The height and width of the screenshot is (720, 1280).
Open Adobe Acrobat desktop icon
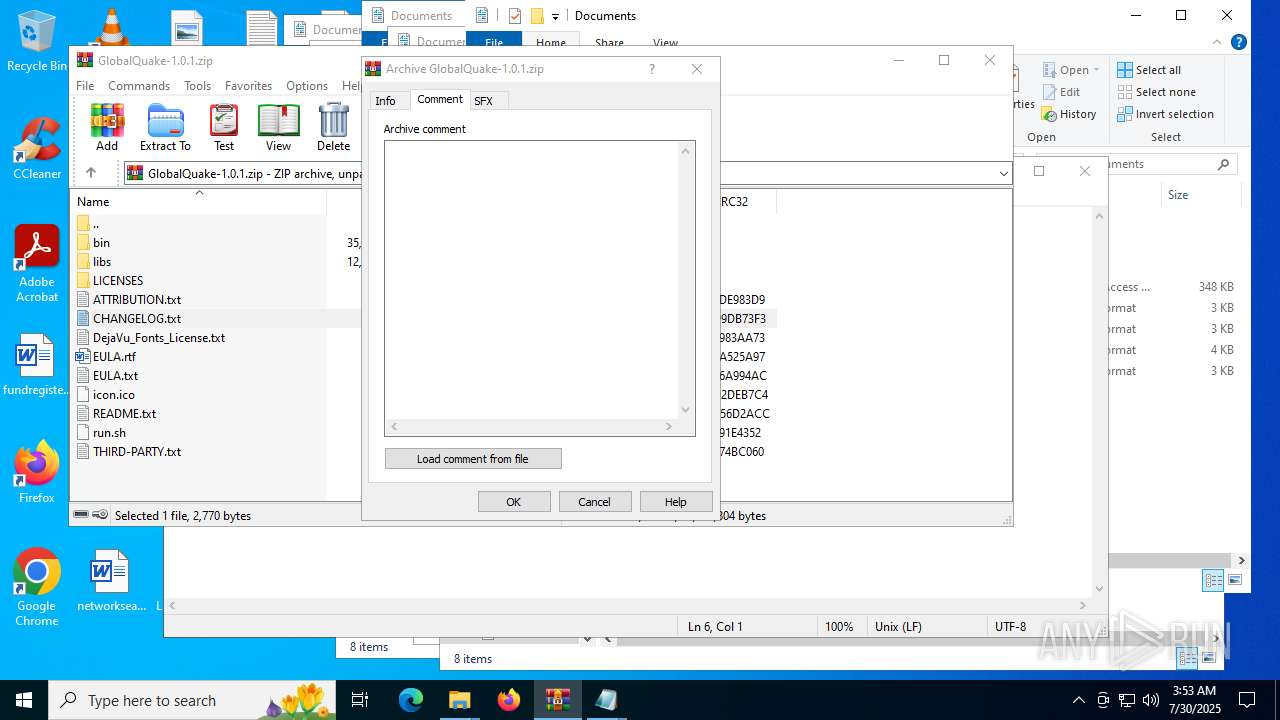(37, 264)
